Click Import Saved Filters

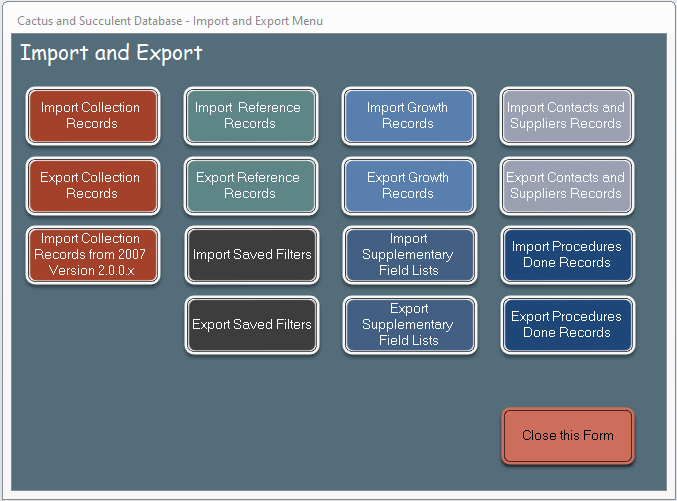[252, 255]
